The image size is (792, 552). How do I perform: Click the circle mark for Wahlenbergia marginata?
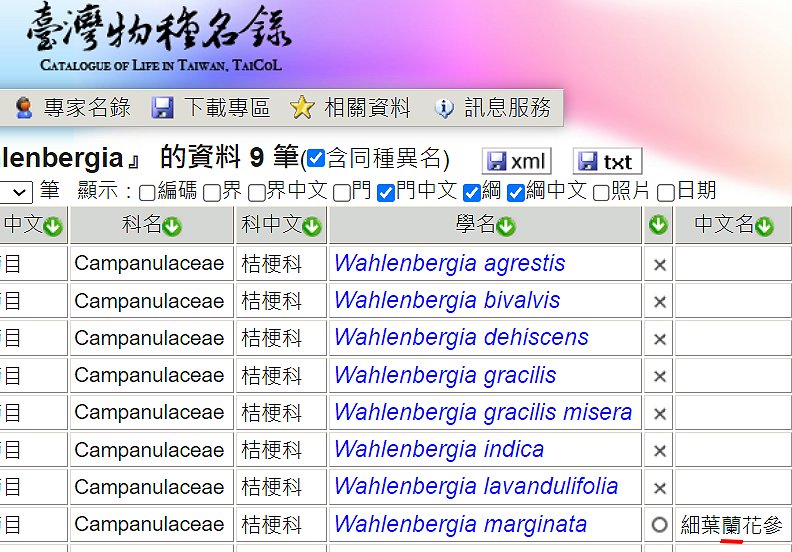point(659,525)
